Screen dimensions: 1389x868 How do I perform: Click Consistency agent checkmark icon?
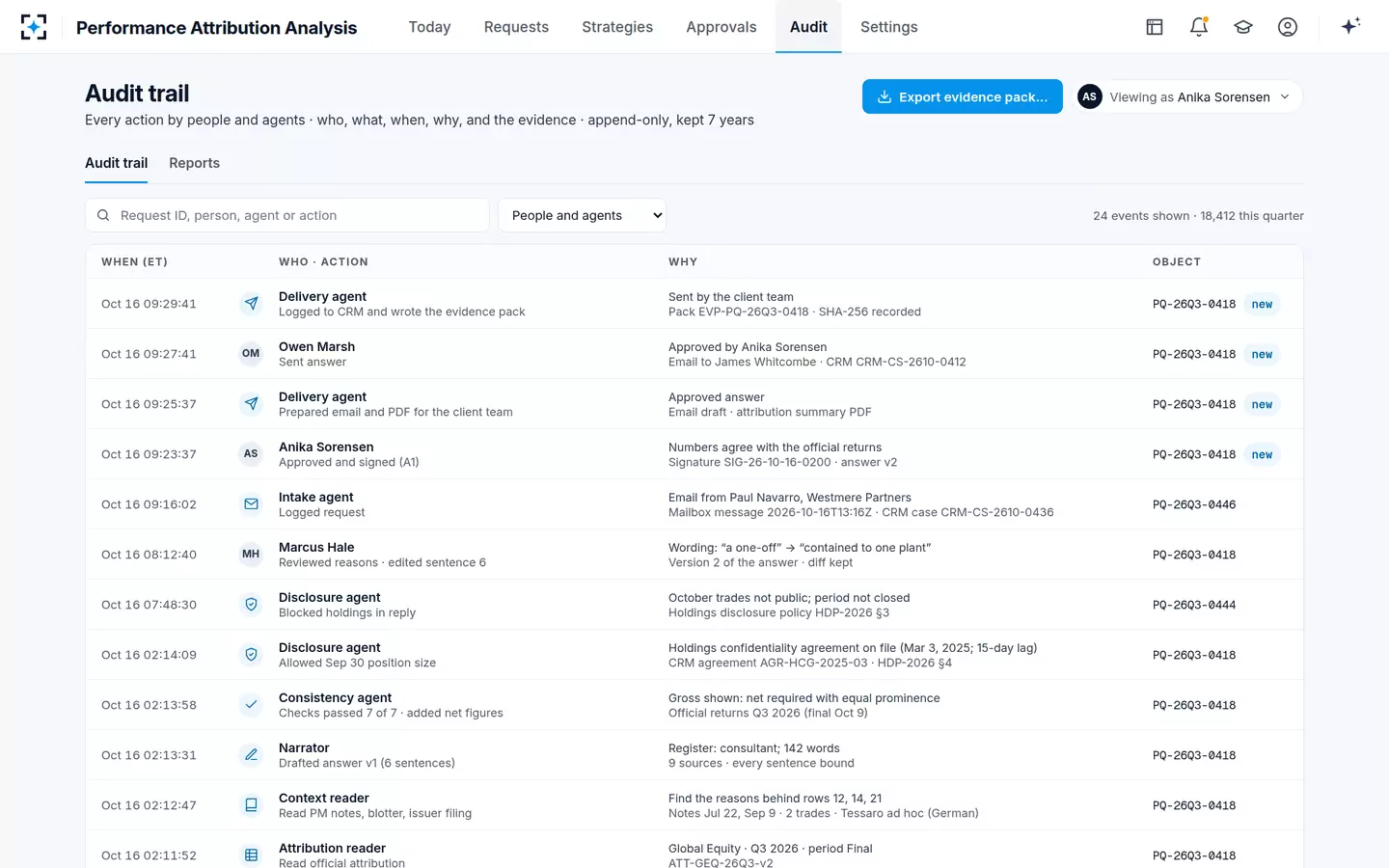251,705
